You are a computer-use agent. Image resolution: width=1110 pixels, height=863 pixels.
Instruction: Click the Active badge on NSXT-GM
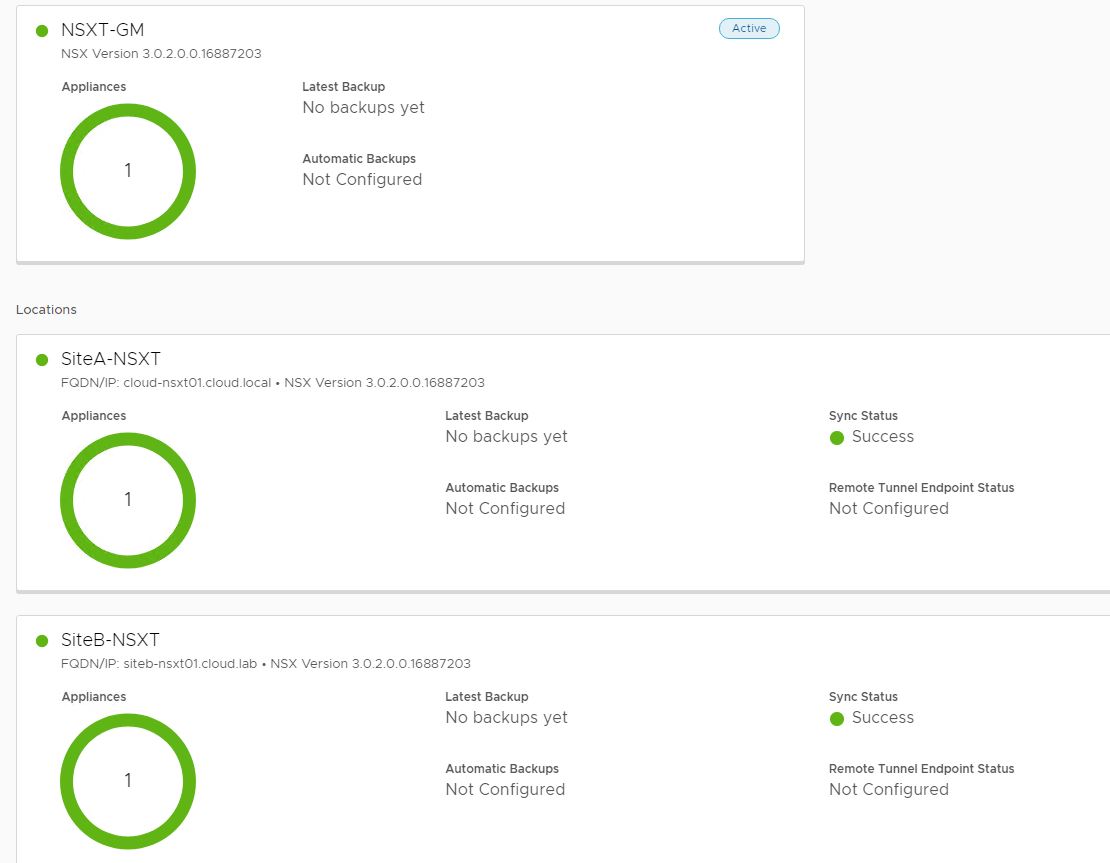pyautogui.click(x=749, y=29)
